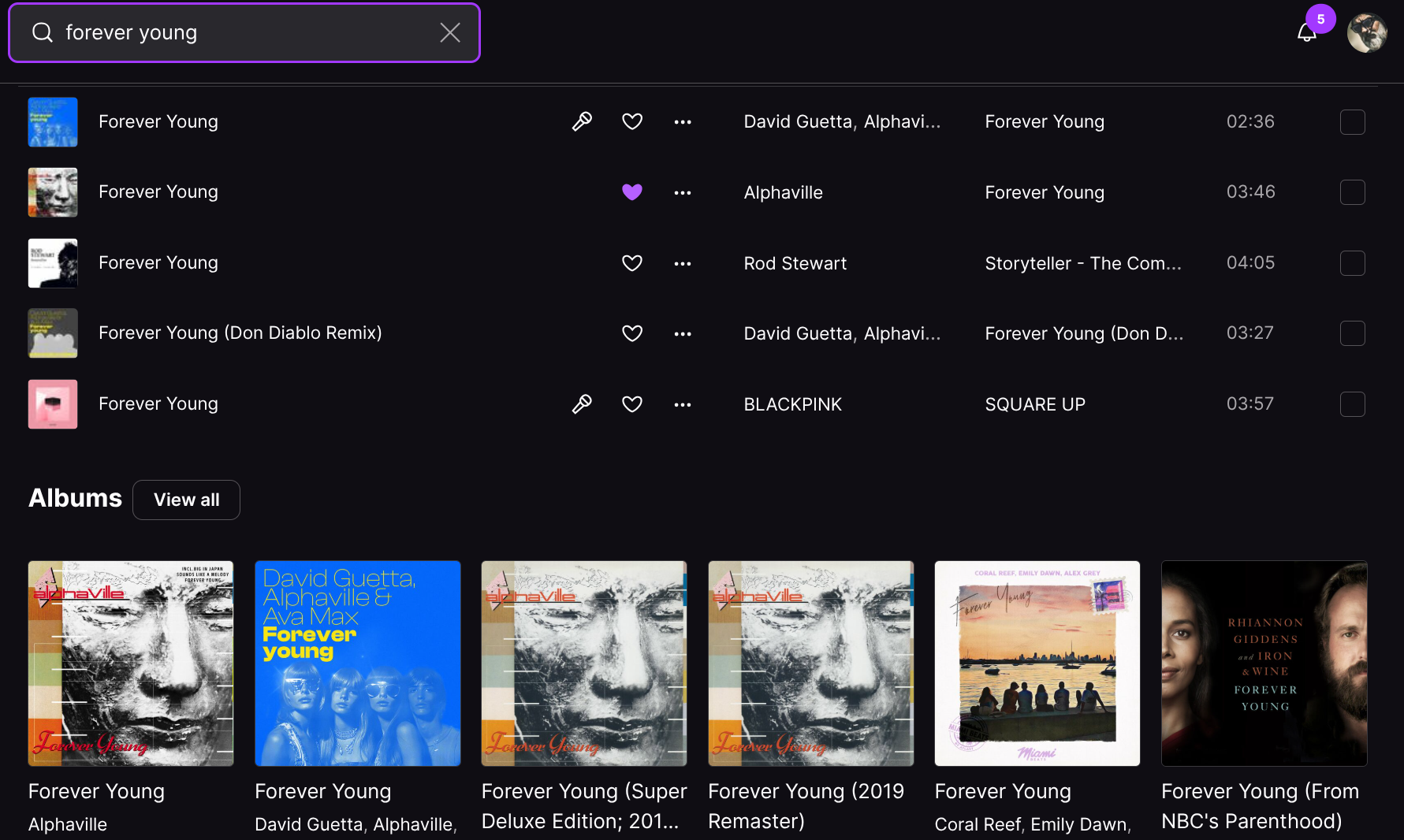Open more options for BLACKPINK track
This screenshot has width=1404, height=840.
point(683,405)
